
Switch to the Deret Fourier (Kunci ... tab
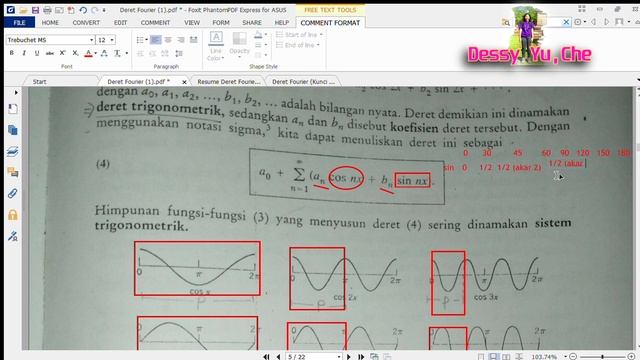[303, 82]
